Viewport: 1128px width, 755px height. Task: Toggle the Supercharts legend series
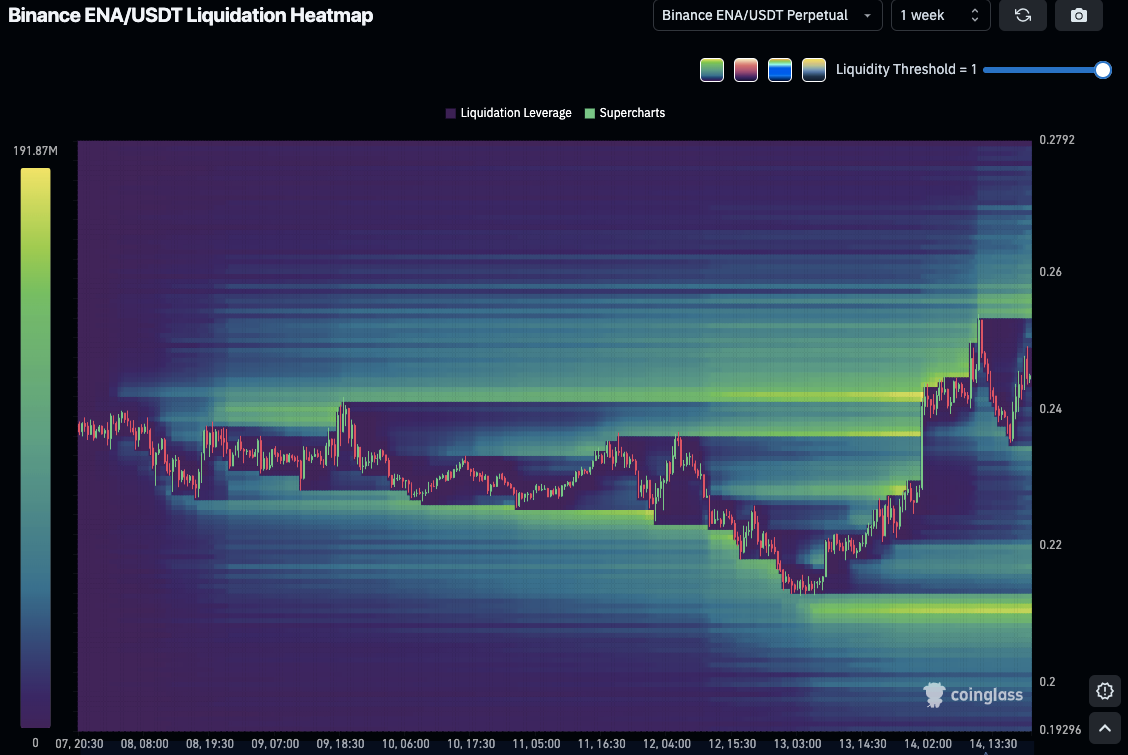[625, 113]
